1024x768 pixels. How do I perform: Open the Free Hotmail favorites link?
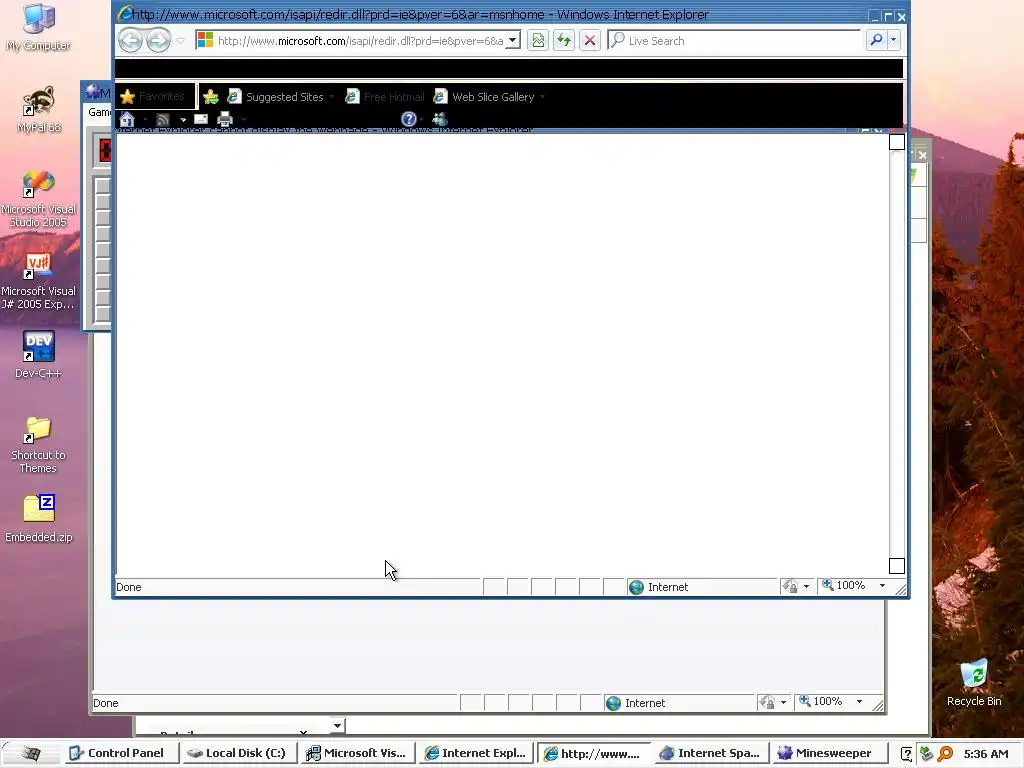coord(385,97)
